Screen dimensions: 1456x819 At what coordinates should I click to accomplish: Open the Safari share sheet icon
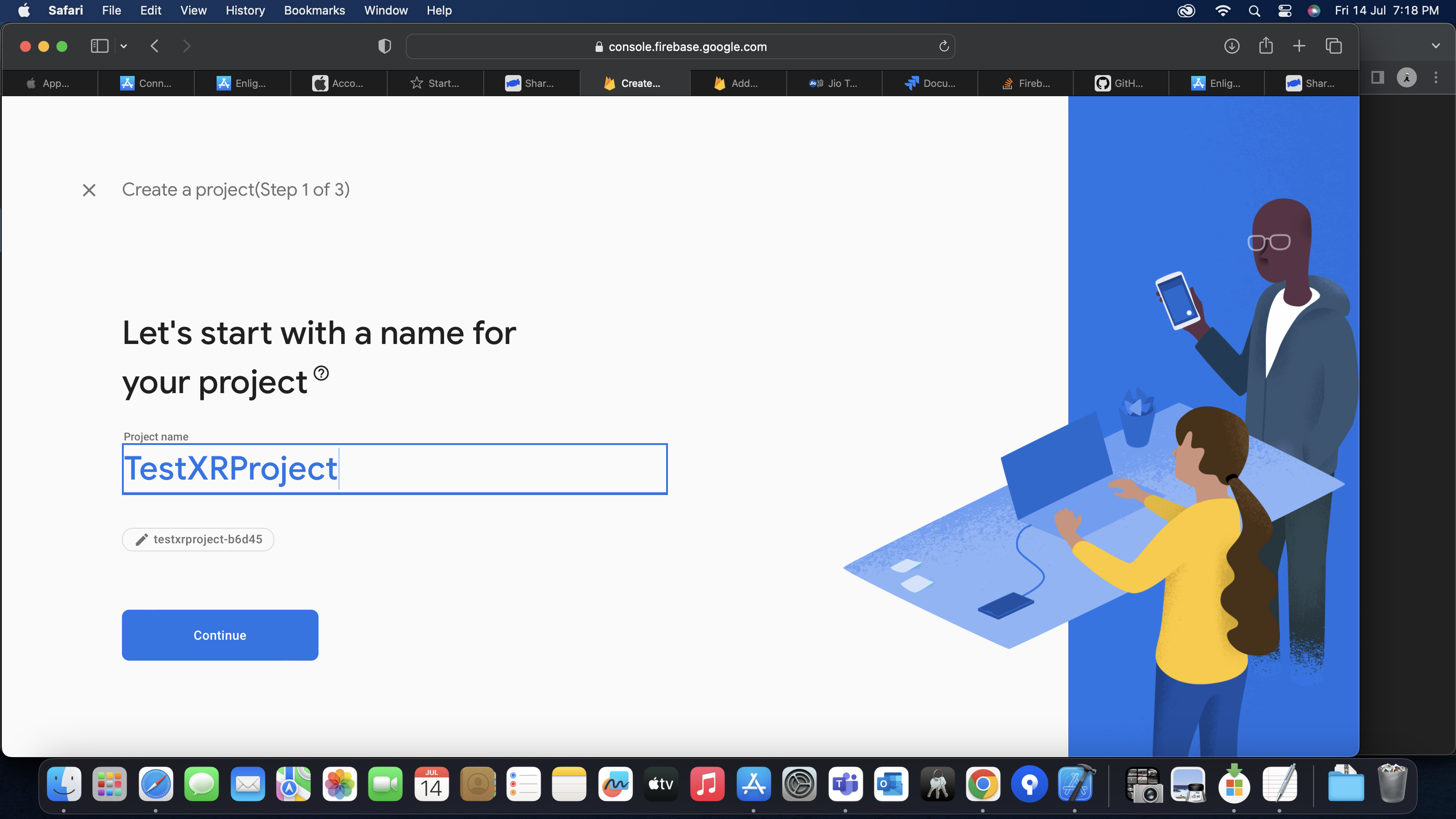click(1265, 46)
